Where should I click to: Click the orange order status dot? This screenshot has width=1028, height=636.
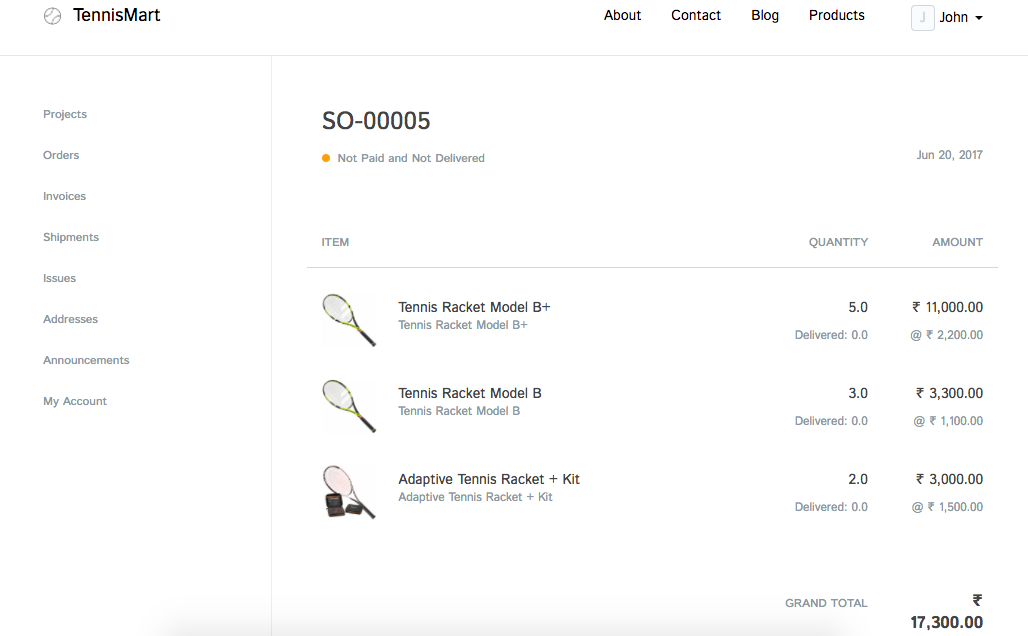click(326, 158)
